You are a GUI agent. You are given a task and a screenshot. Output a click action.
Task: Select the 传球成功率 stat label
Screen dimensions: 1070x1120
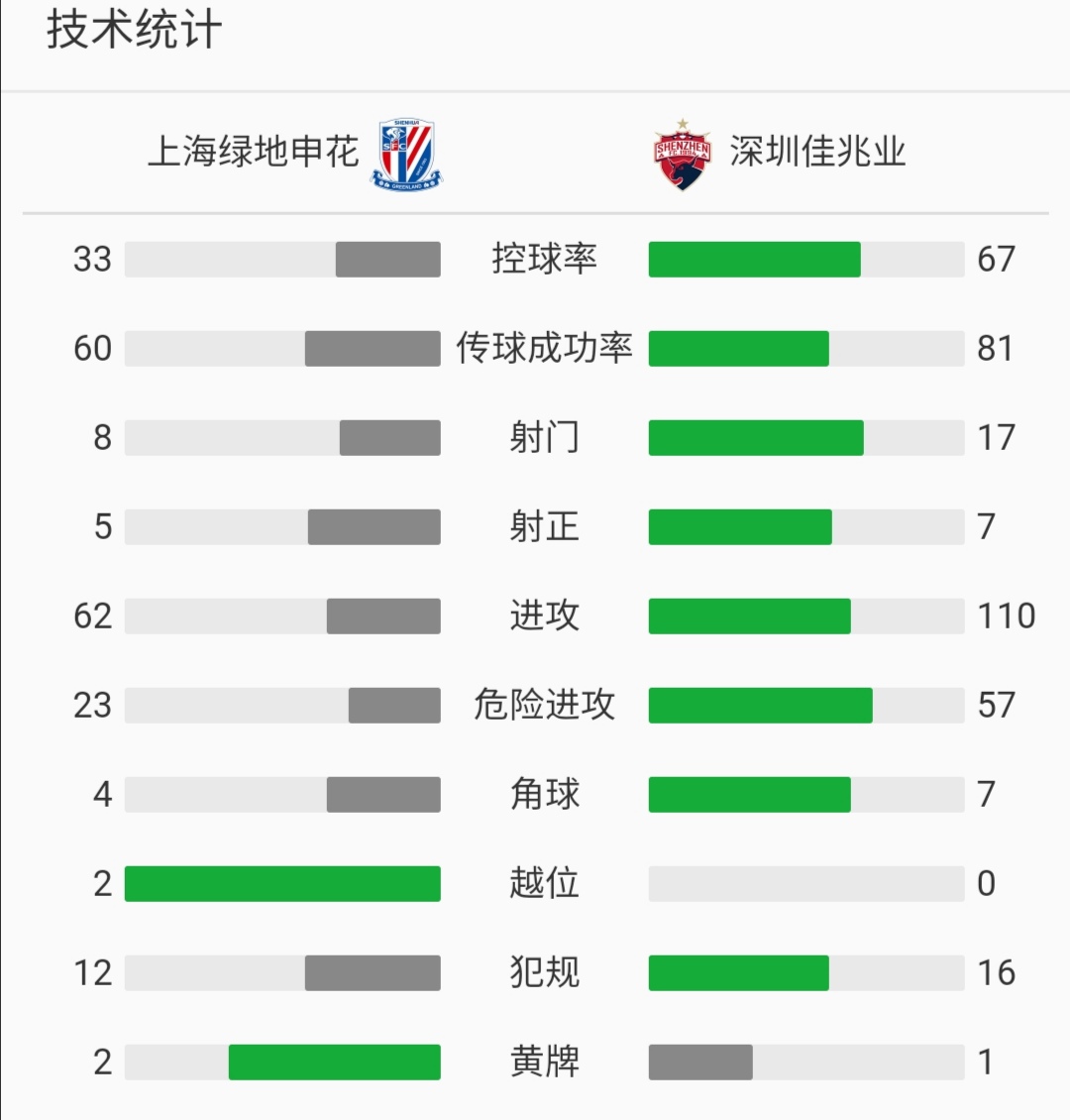[x=544, y=348]
